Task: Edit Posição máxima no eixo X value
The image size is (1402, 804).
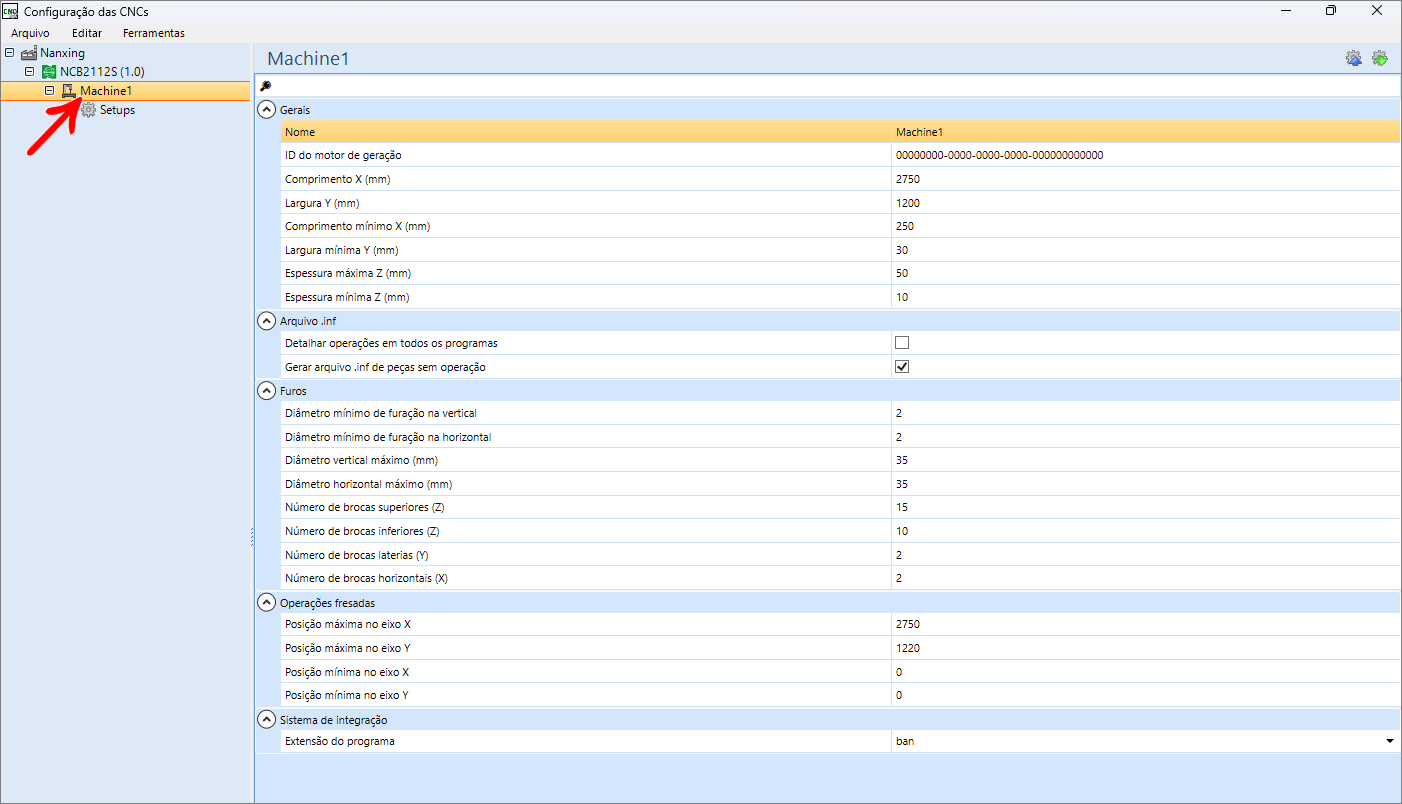Action: tap(1145, 624)
